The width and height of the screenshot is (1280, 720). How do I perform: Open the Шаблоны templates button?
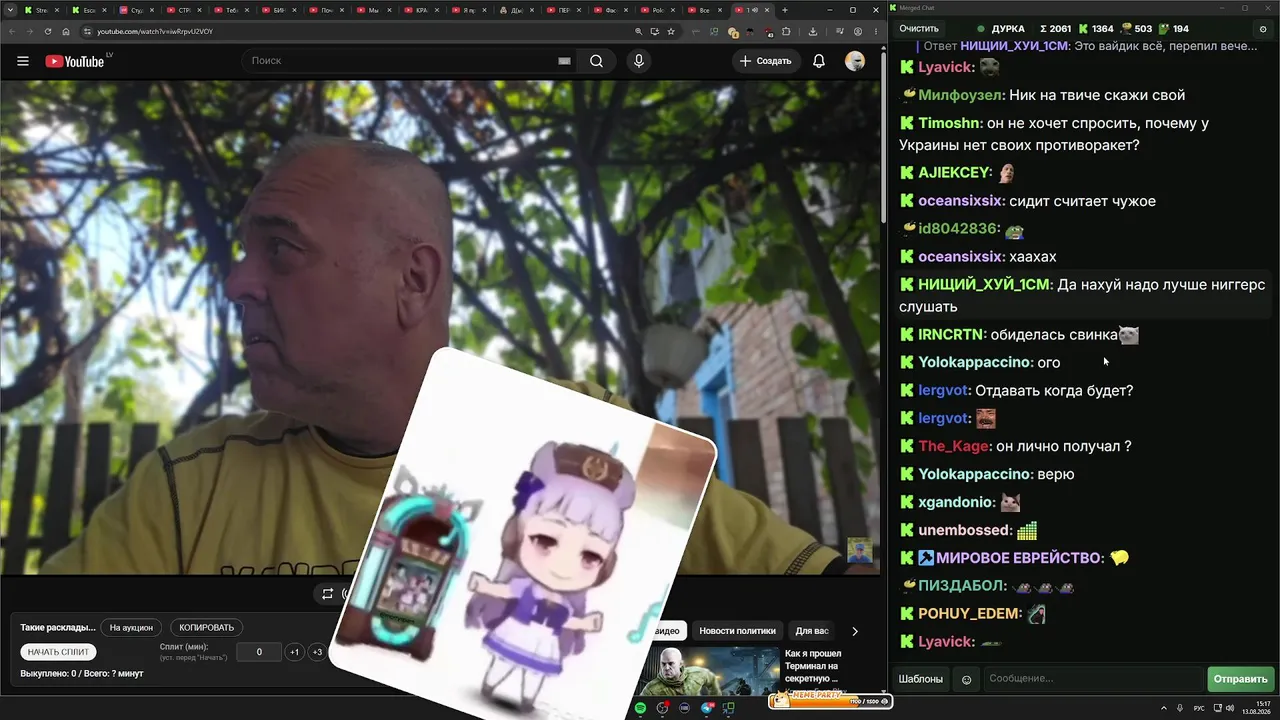pos(920,679)
